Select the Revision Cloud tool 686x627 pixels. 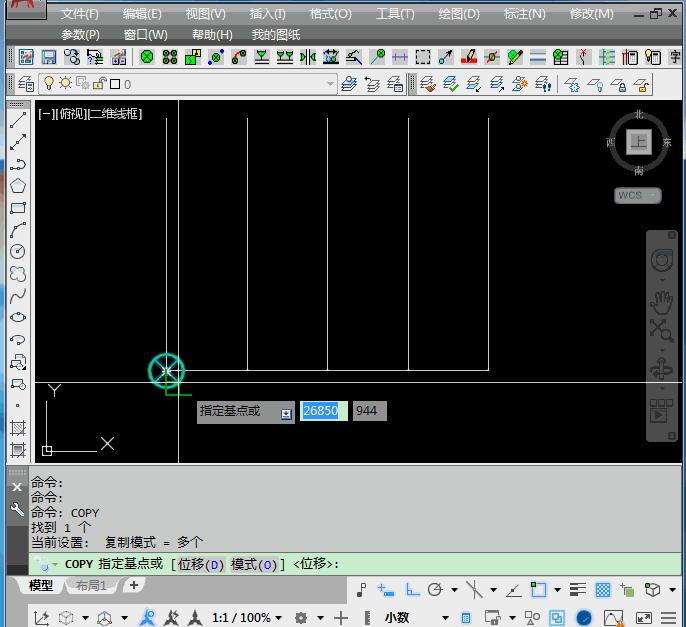[18, 274]
